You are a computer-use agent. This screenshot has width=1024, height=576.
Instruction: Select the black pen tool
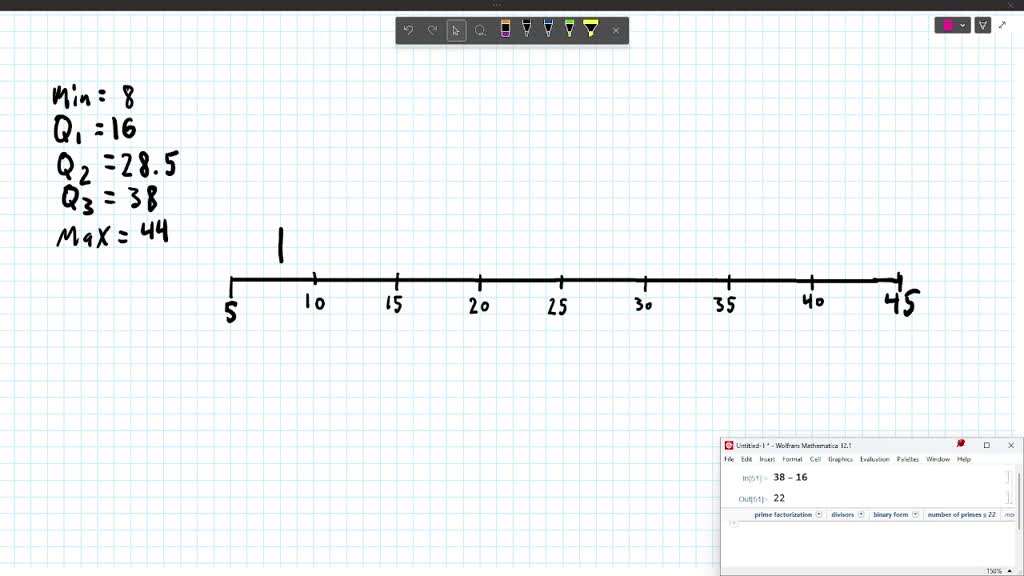[x=527, y=30]
